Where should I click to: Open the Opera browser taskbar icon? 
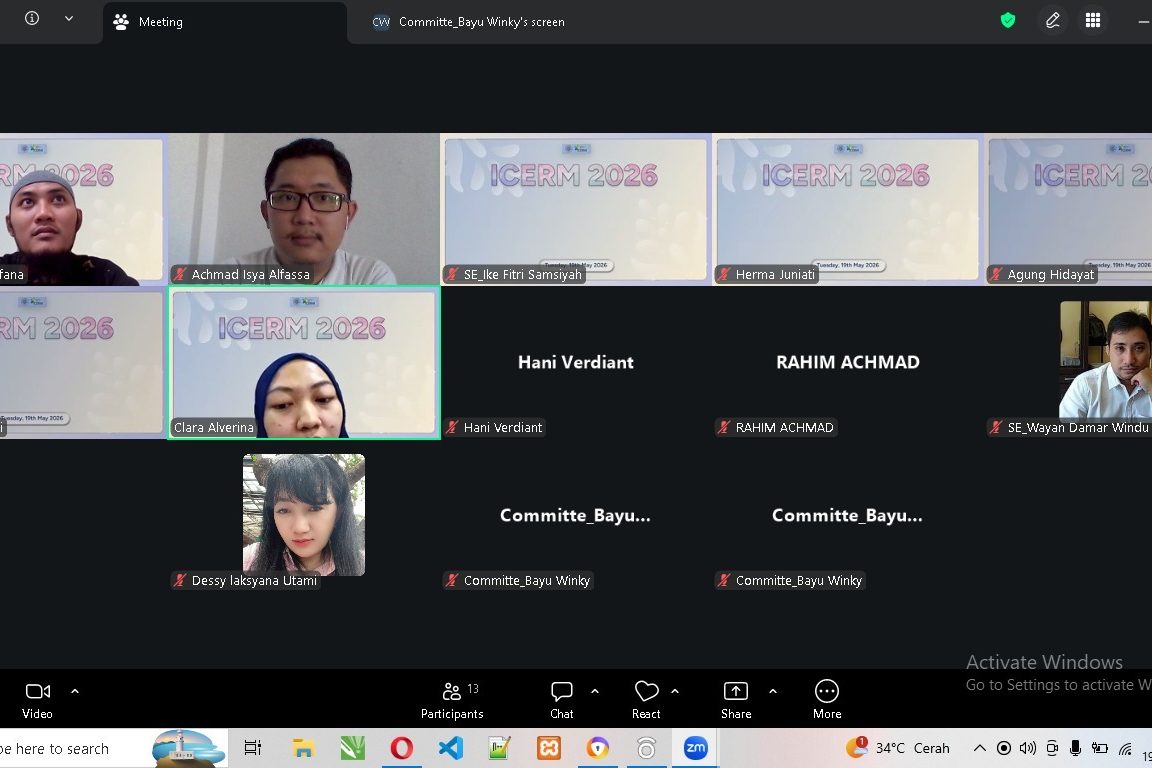pos(401,748)
